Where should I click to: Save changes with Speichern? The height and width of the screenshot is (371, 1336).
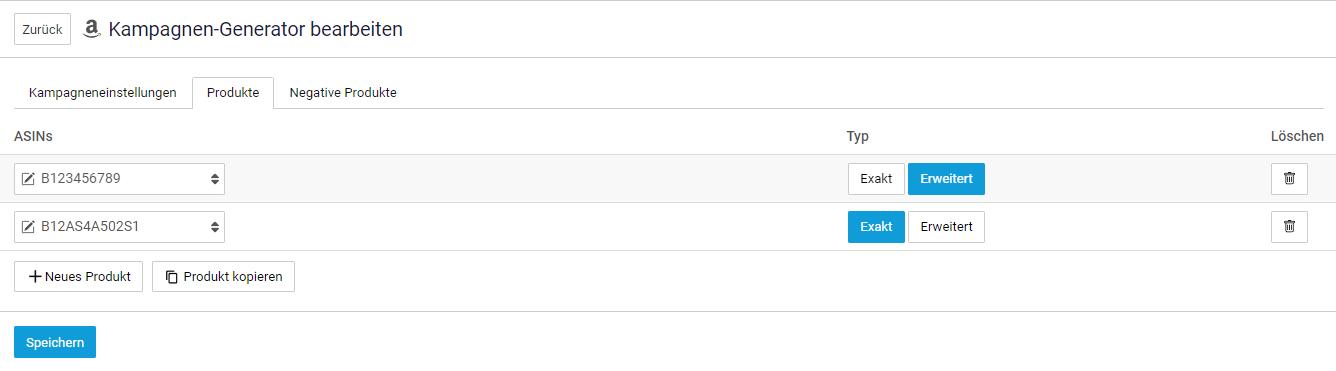coord(55,342)
